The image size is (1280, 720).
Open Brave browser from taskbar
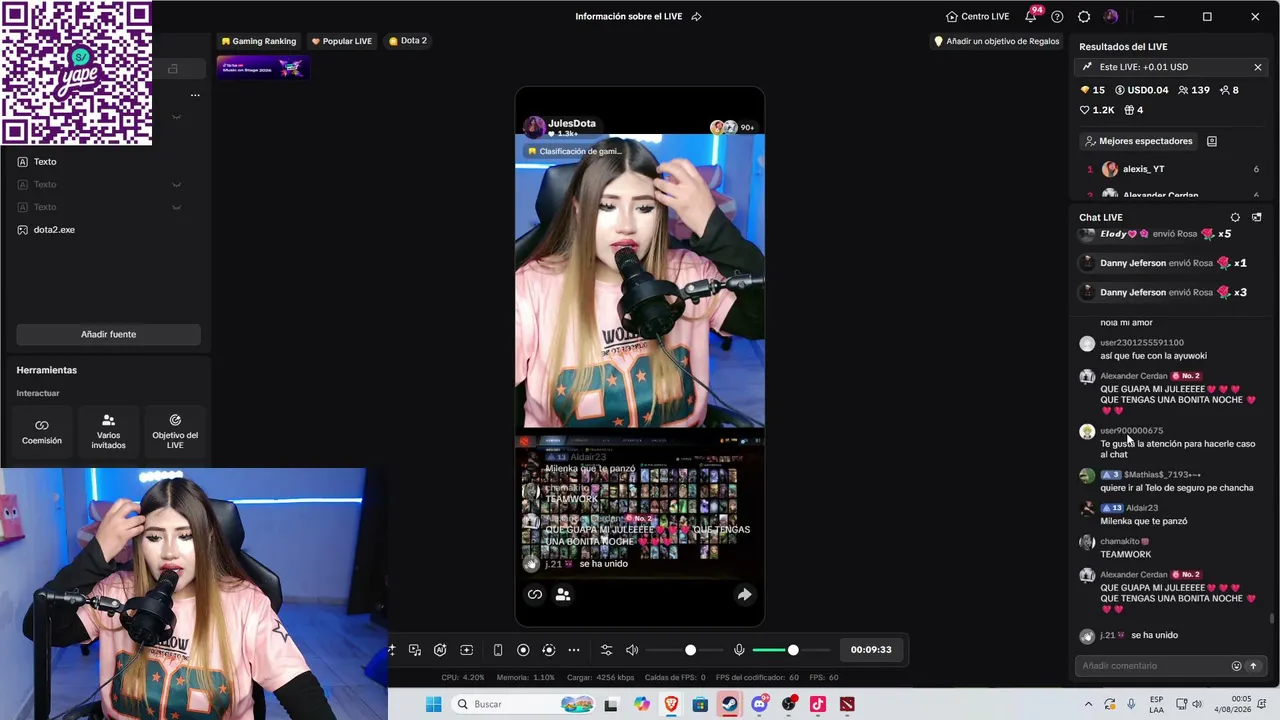671,704
